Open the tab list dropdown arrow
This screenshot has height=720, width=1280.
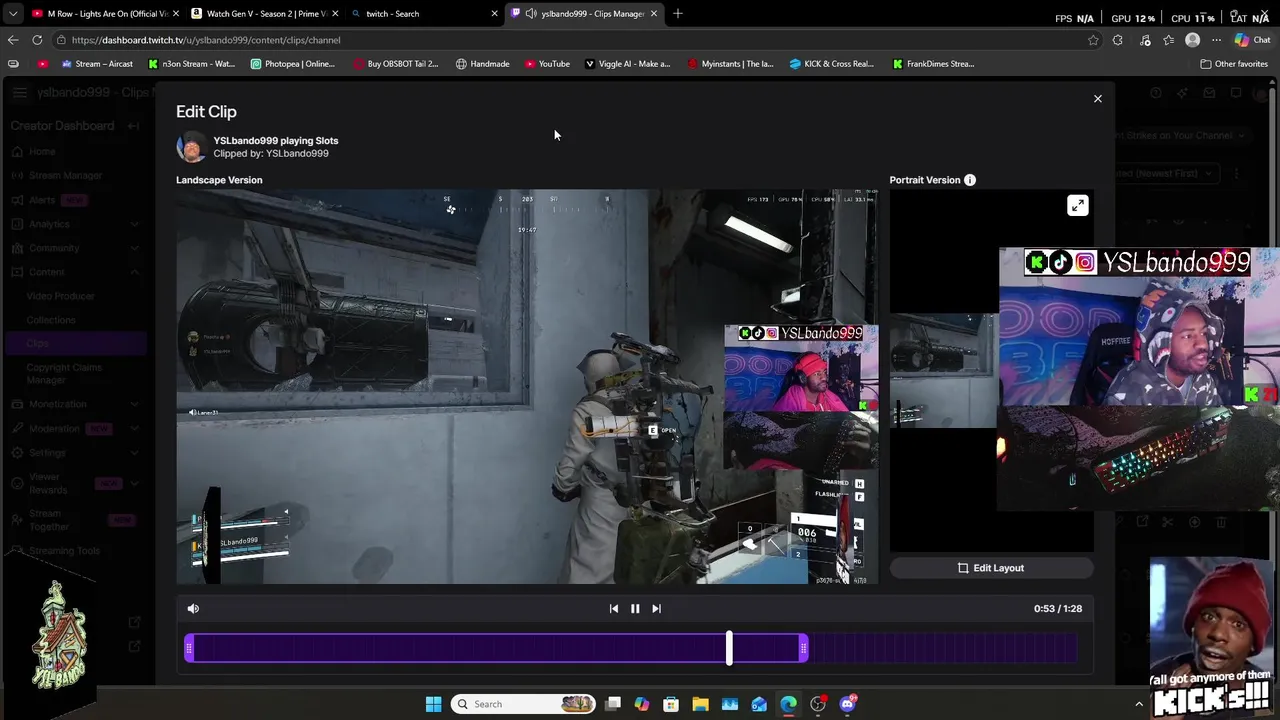[13, 14]
